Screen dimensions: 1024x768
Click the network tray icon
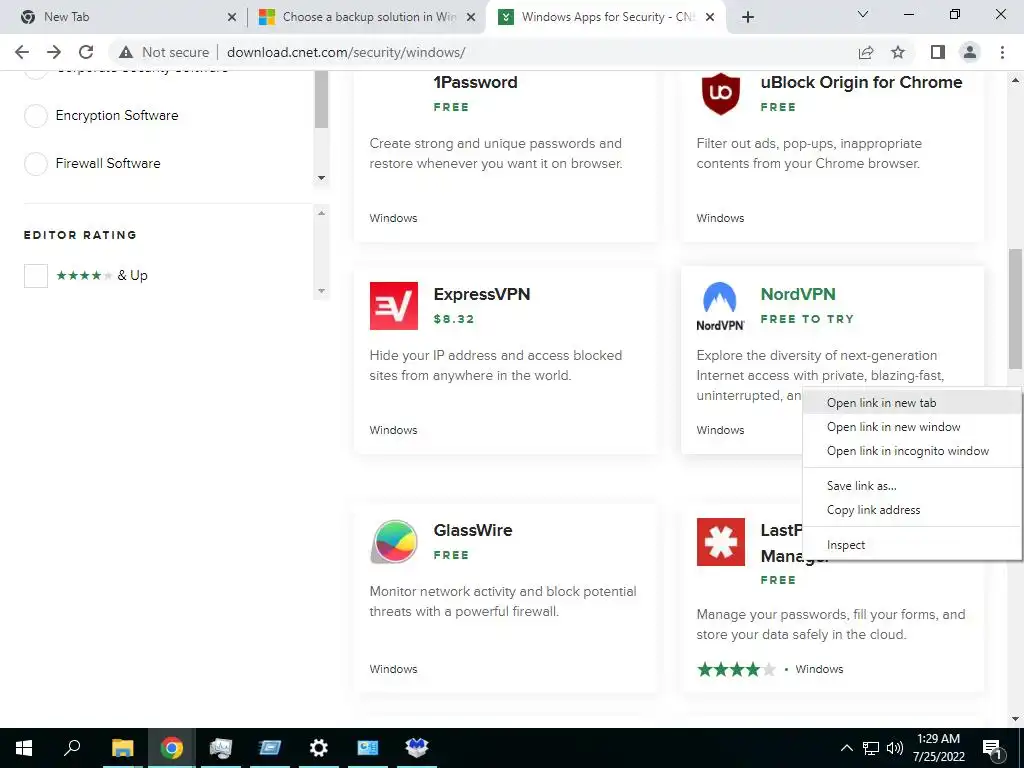click(871, 748)
